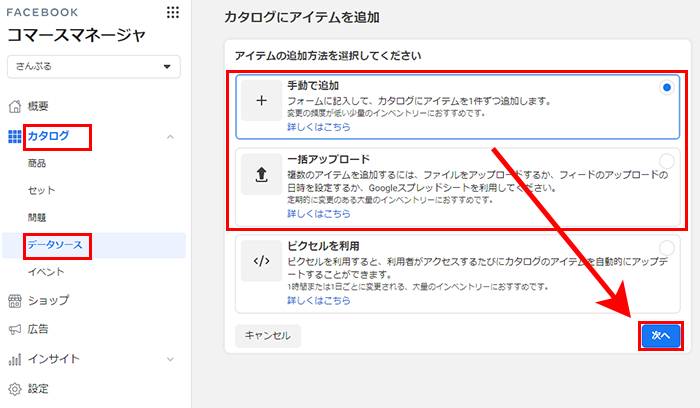Select the 手動で追加 radio button

click(667, 87)
